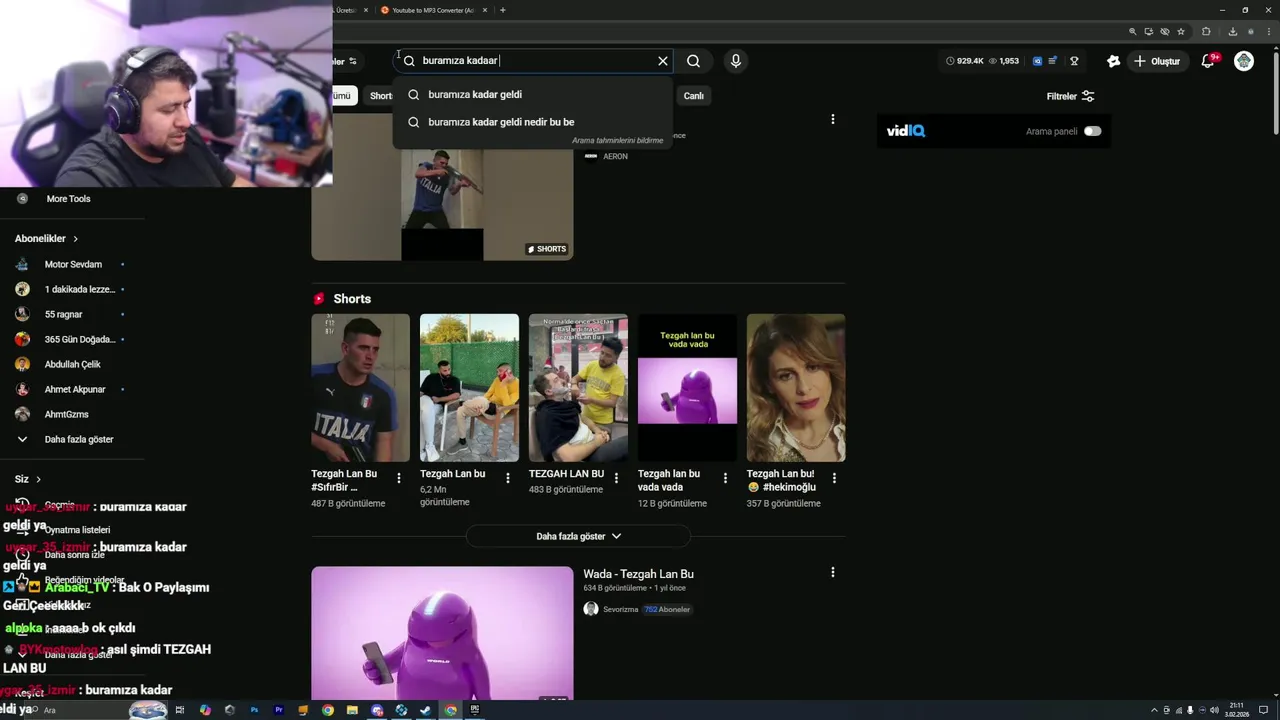Screen dimensions: 1280x720
Task: Open the vidIQ blue IQ icon
Action: click(x=1037, y=61)
